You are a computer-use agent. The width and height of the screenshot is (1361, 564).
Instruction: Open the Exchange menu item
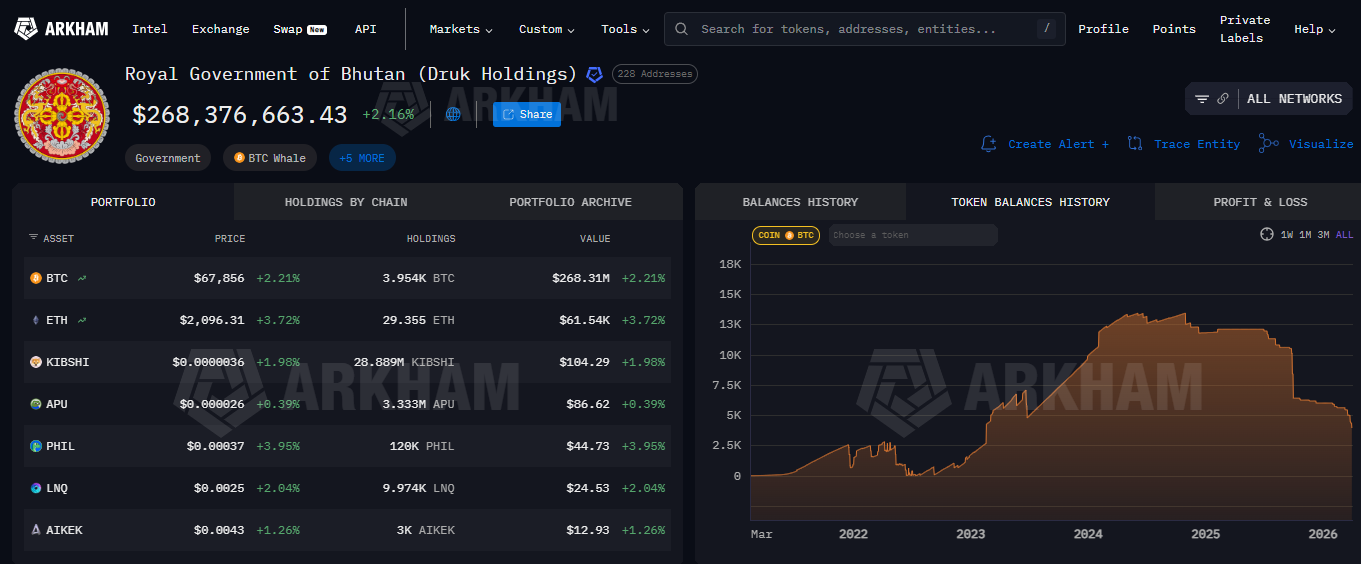221,29
